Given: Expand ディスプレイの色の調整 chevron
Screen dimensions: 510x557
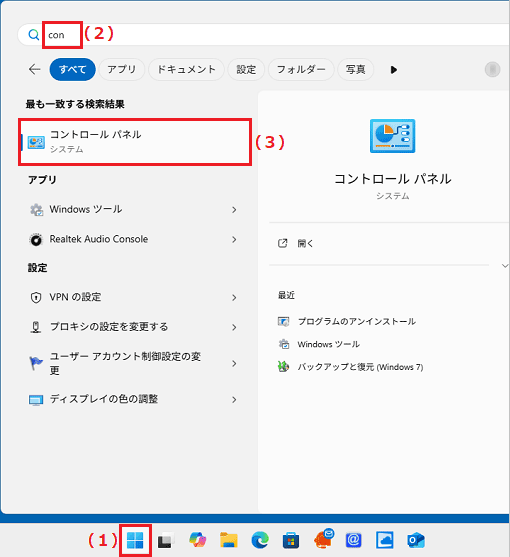Looking at the screenshot, I should (x=234, y=400).
